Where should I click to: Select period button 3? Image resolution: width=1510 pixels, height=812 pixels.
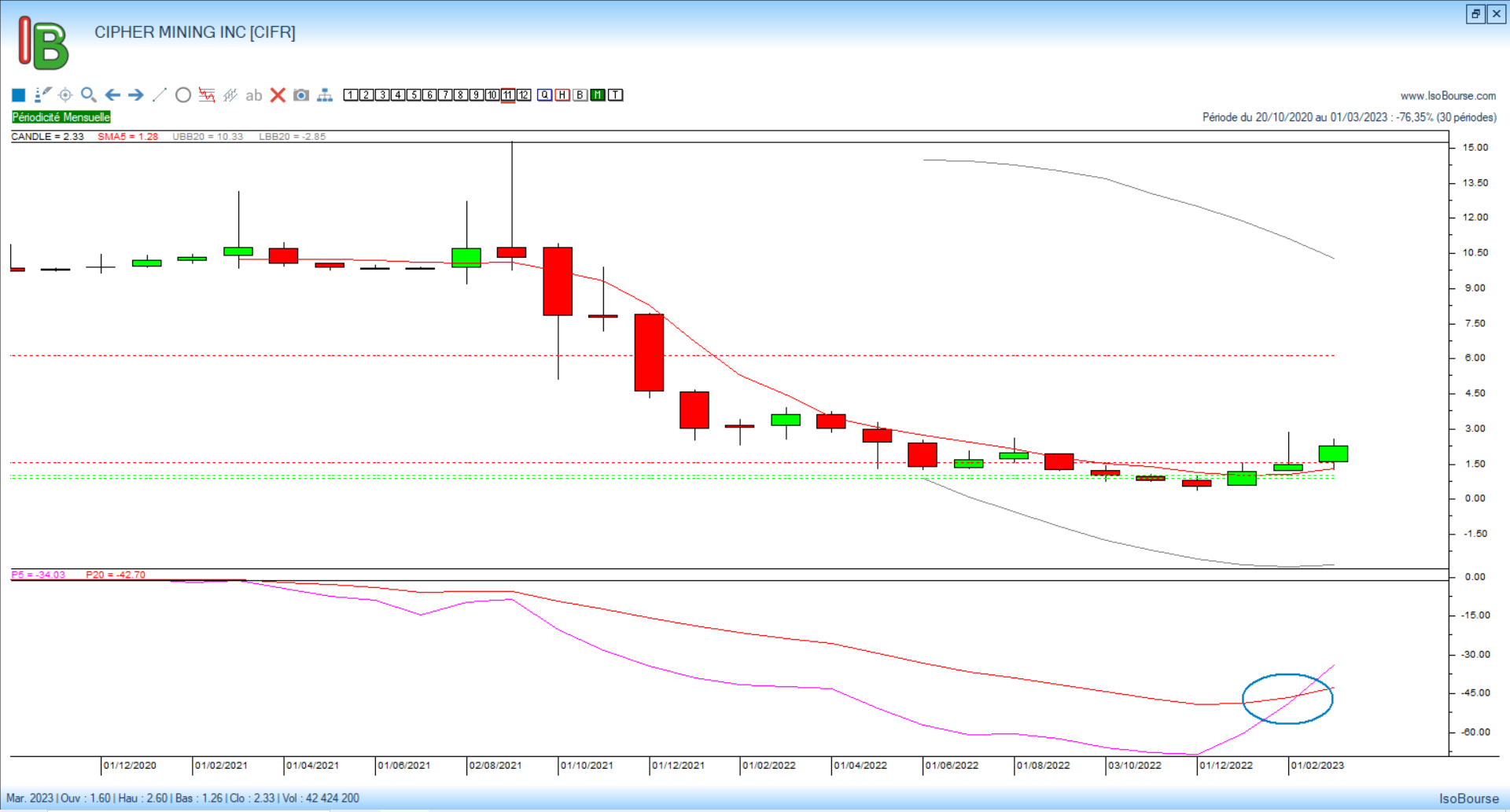(x=382, y=95)
